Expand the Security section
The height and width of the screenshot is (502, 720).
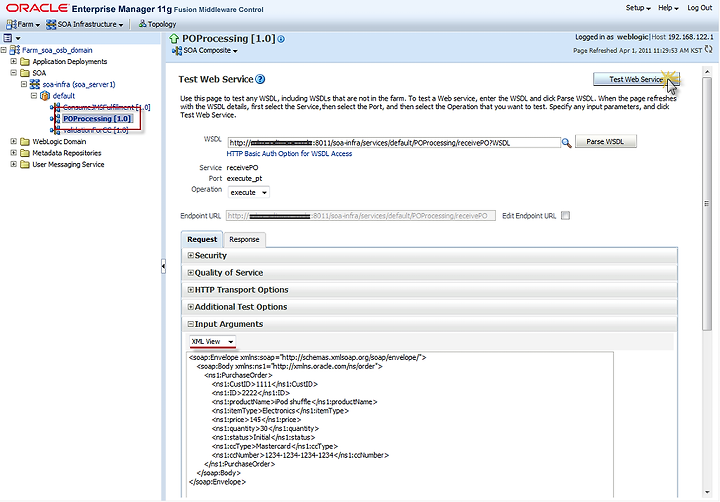191,255
